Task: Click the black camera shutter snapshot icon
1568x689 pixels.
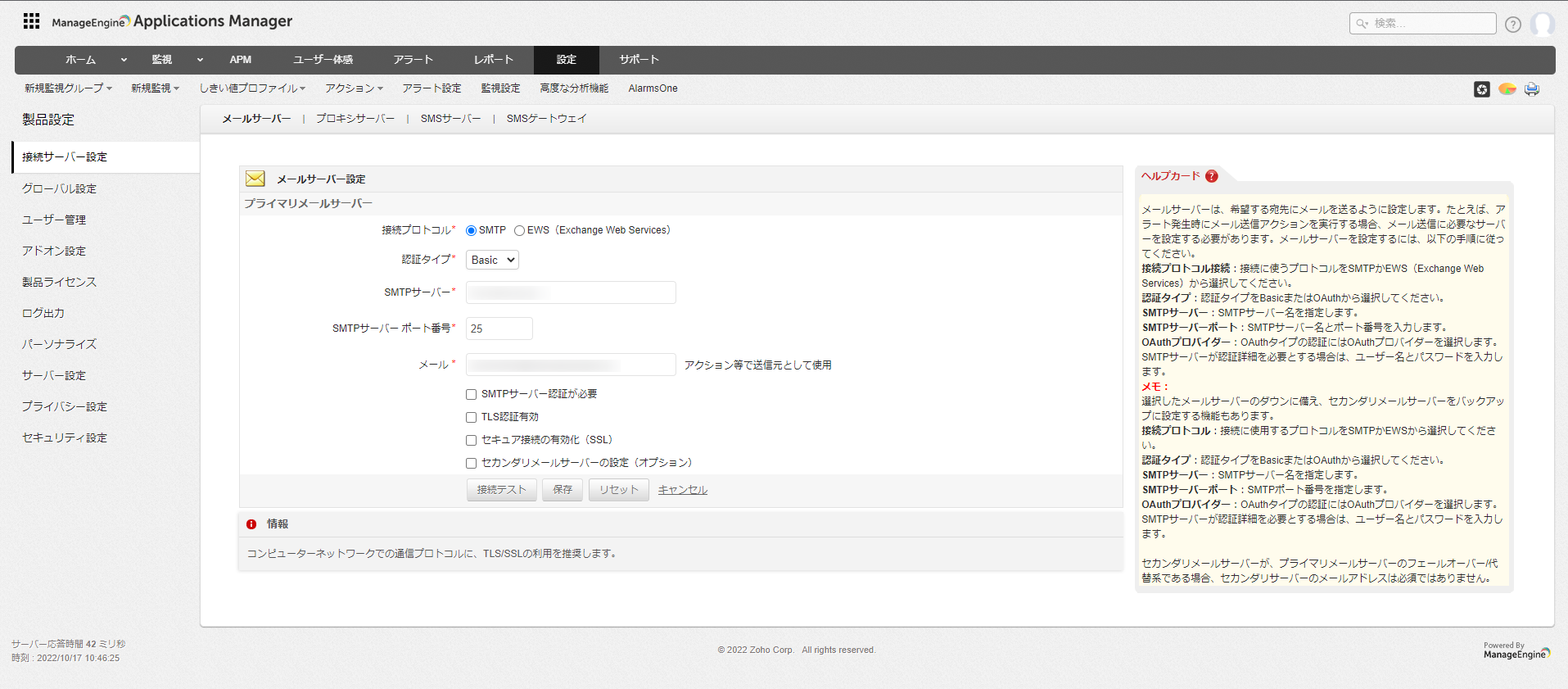Action: pos(1482,89)
